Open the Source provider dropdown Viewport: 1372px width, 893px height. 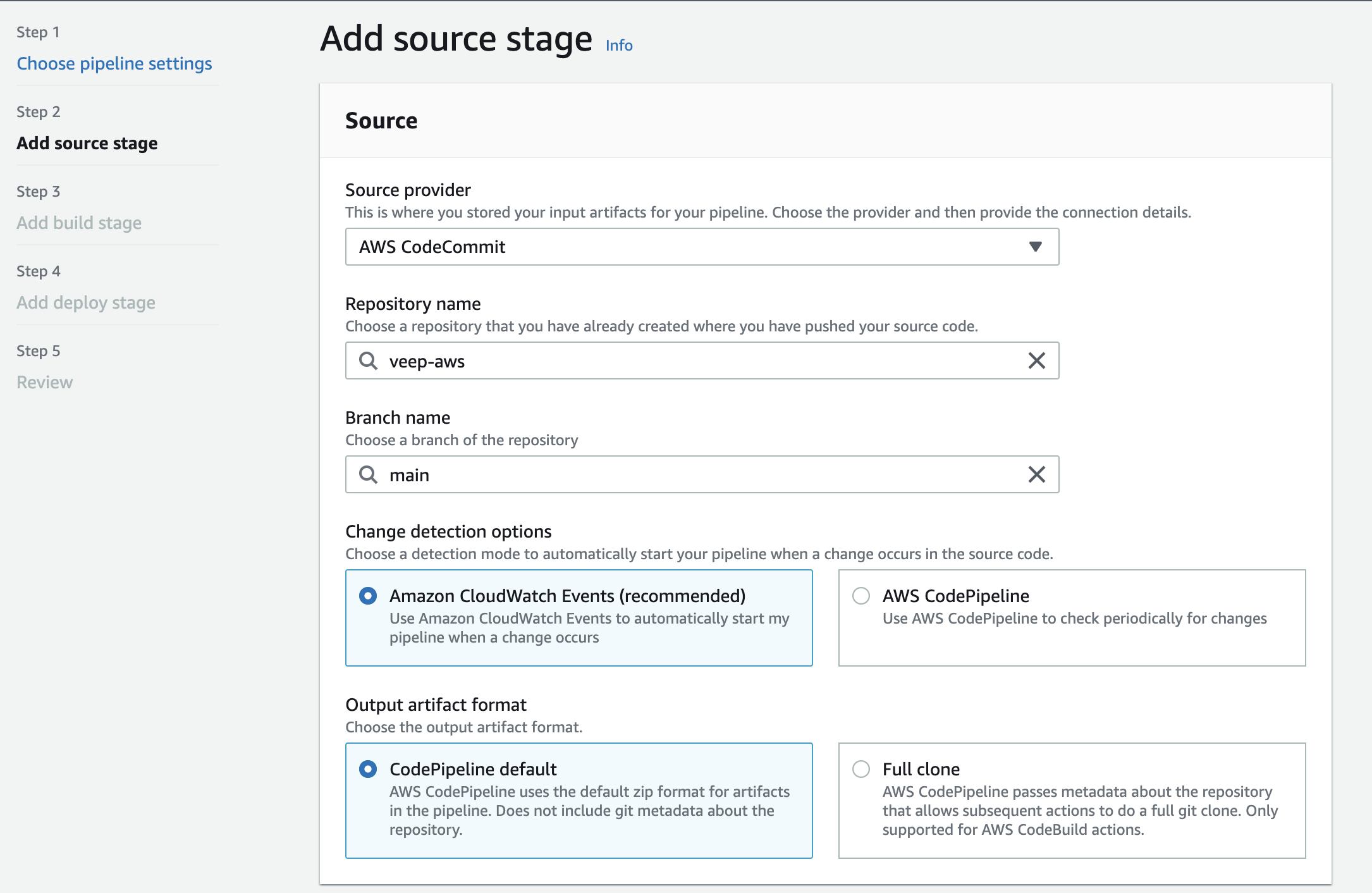pos(1035,247)
